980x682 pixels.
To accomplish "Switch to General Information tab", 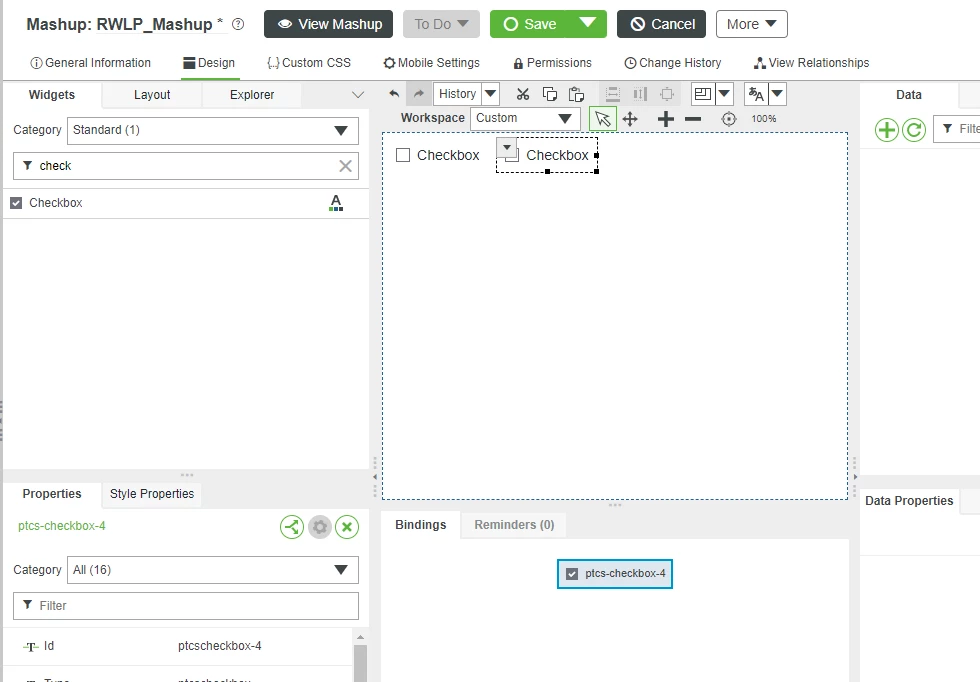I will click(91, 63).
